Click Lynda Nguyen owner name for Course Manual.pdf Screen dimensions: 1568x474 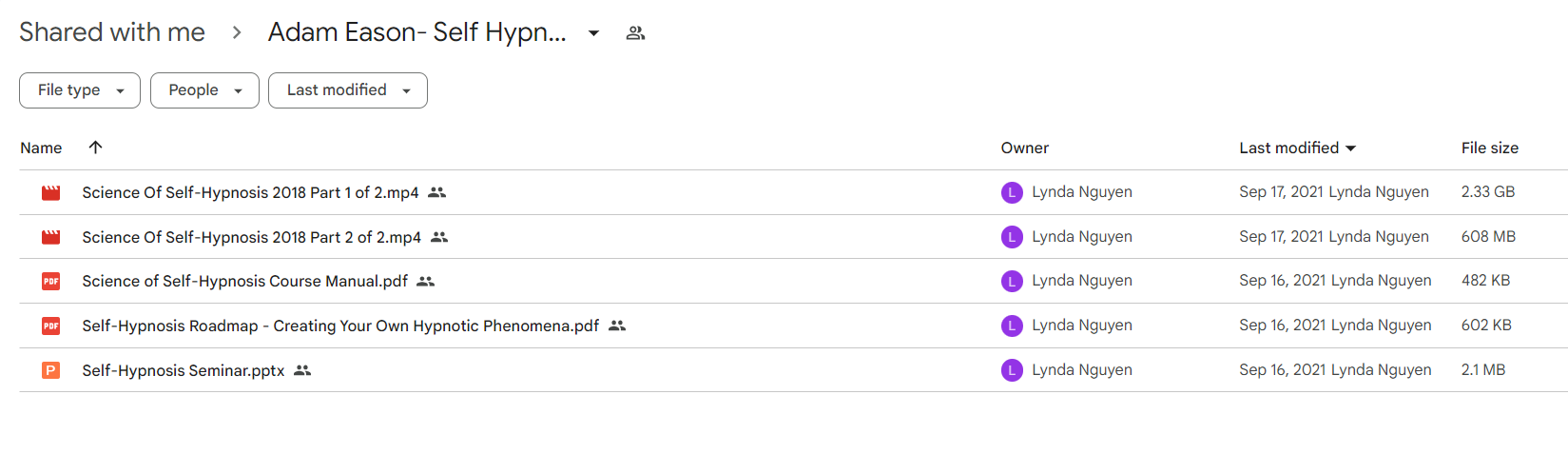point(1082,280)
